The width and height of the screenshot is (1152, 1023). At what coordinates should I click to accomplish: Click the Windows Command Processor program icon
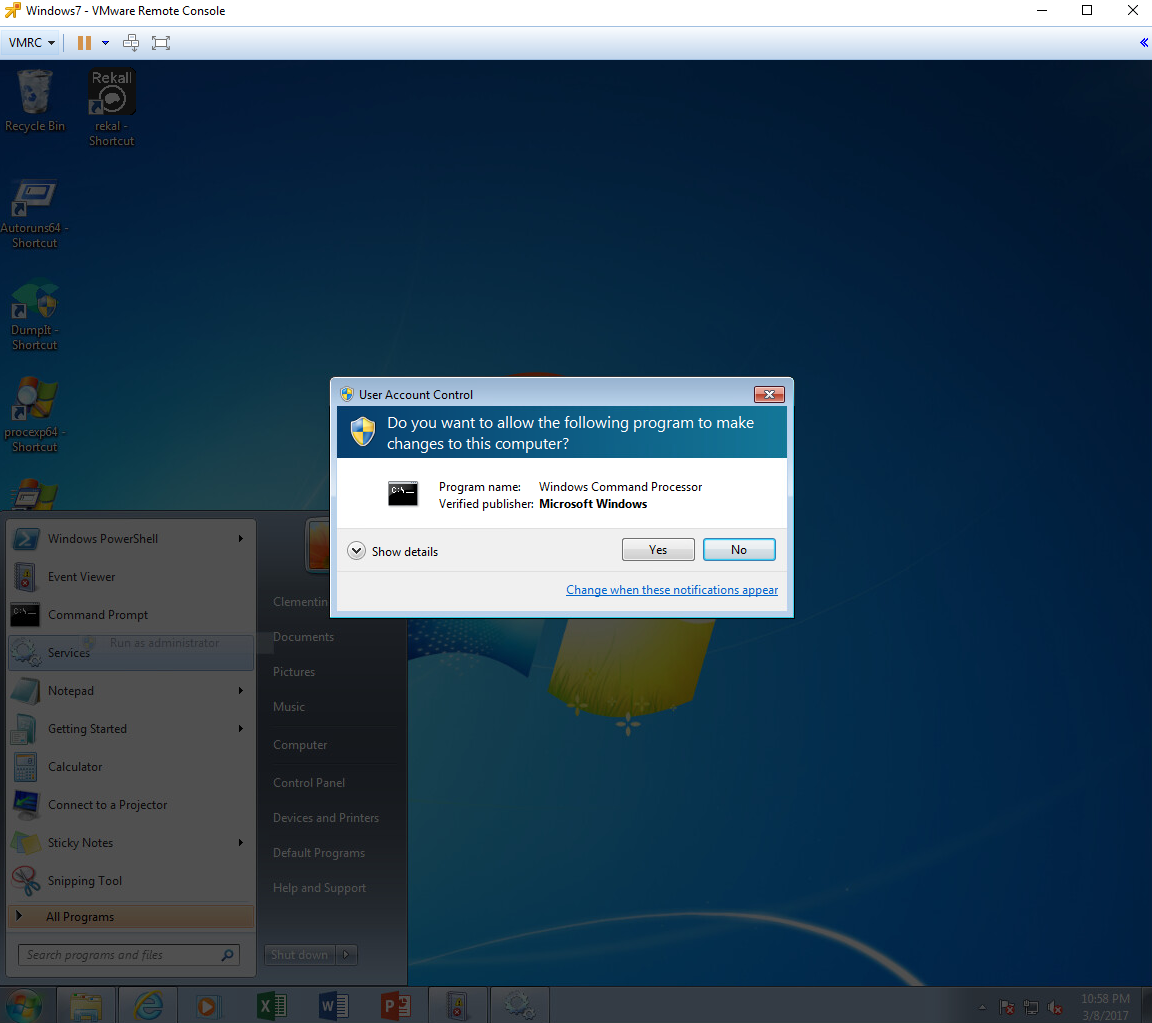[x=403, y=494]
